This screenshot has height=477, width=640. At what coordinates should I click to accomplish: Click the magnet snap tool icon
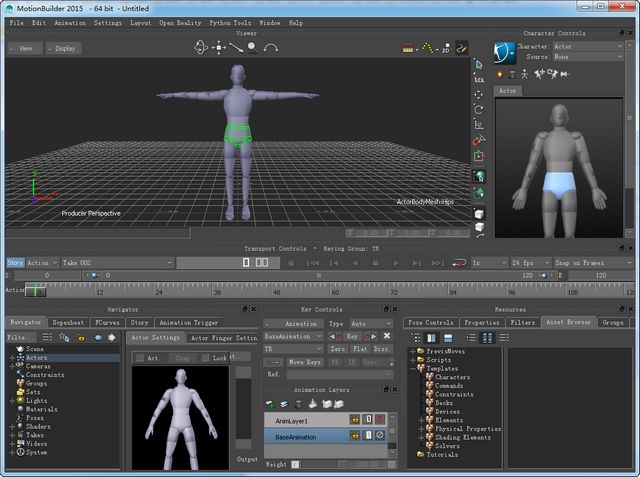pos(479,140)
